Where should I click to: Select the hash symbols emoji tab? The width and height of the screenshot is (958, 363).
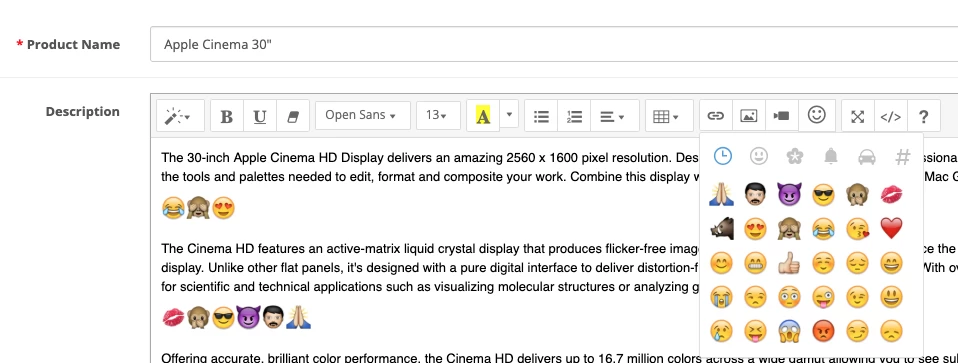pyautogui.click(x=902, y=156)
